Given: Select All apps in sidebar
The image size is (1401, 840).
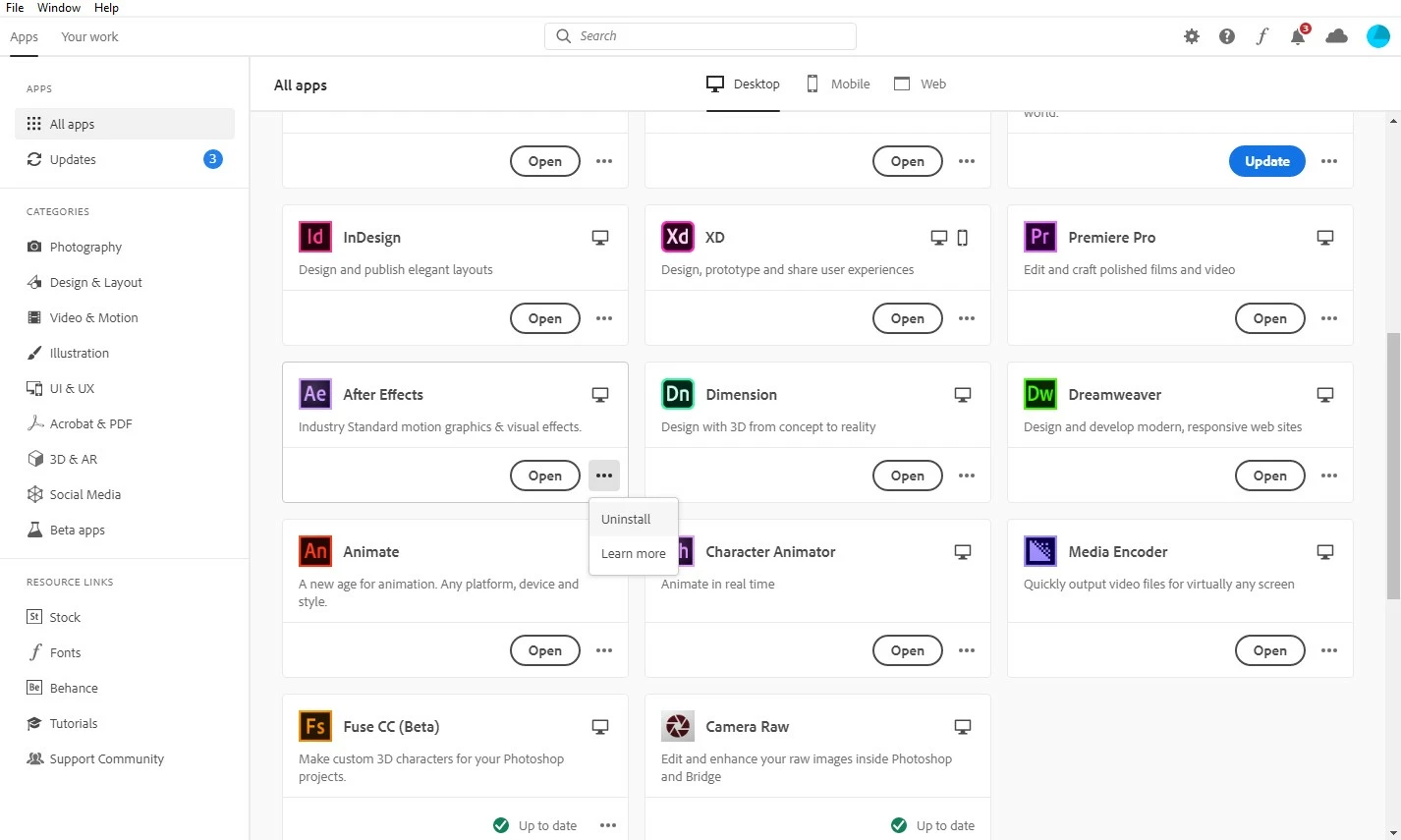Looking at the screenshot, I should click(x=124, y=124).
